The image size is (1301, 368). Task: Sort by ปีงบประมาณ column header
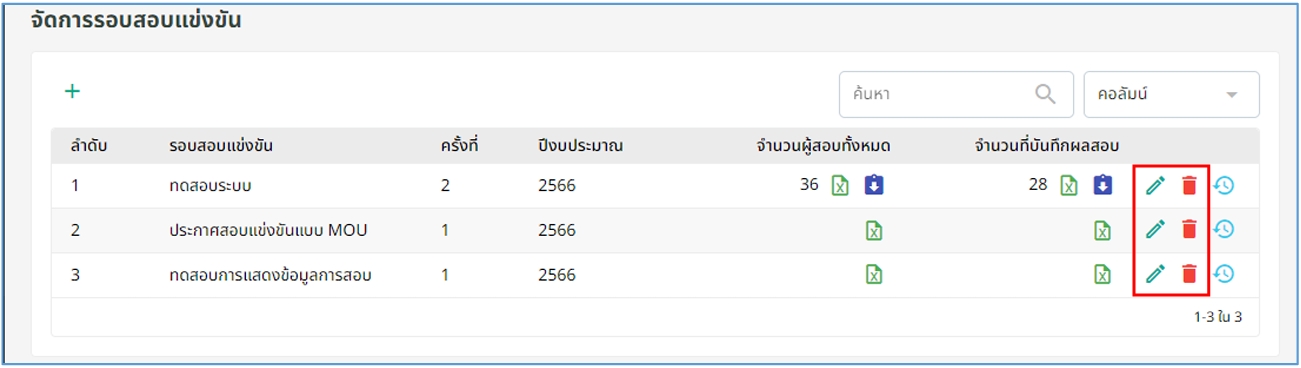click(x=580, y=146)
